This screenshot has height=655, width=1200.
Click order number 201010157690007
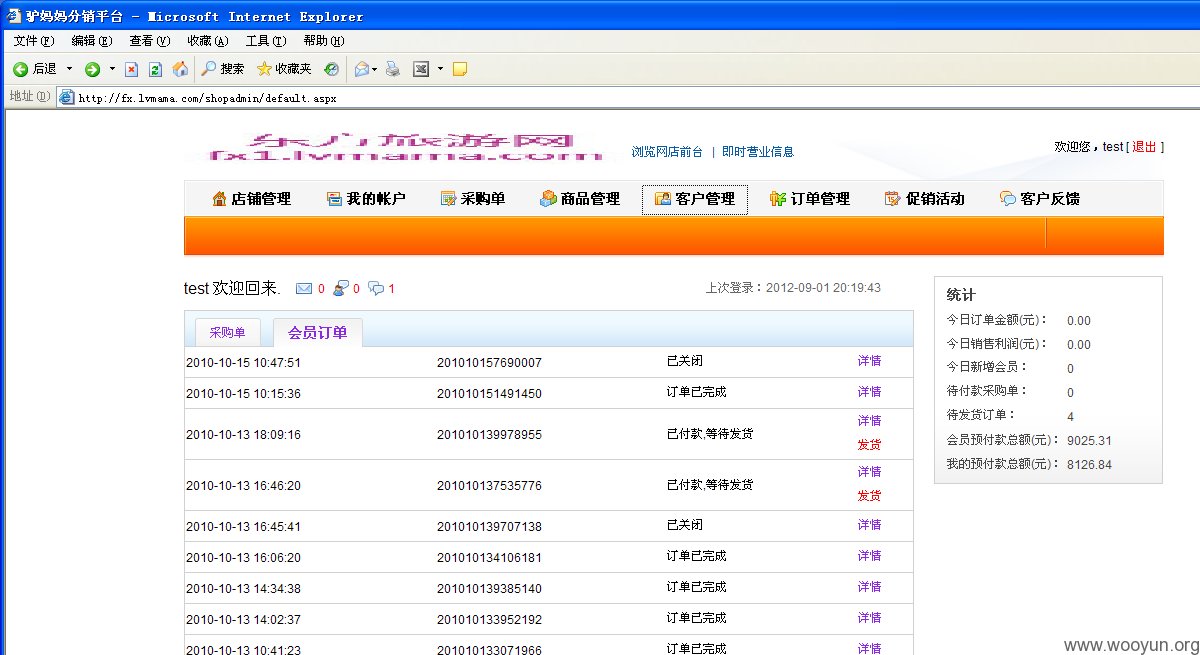pyautogui.click(x=489, y=363)
